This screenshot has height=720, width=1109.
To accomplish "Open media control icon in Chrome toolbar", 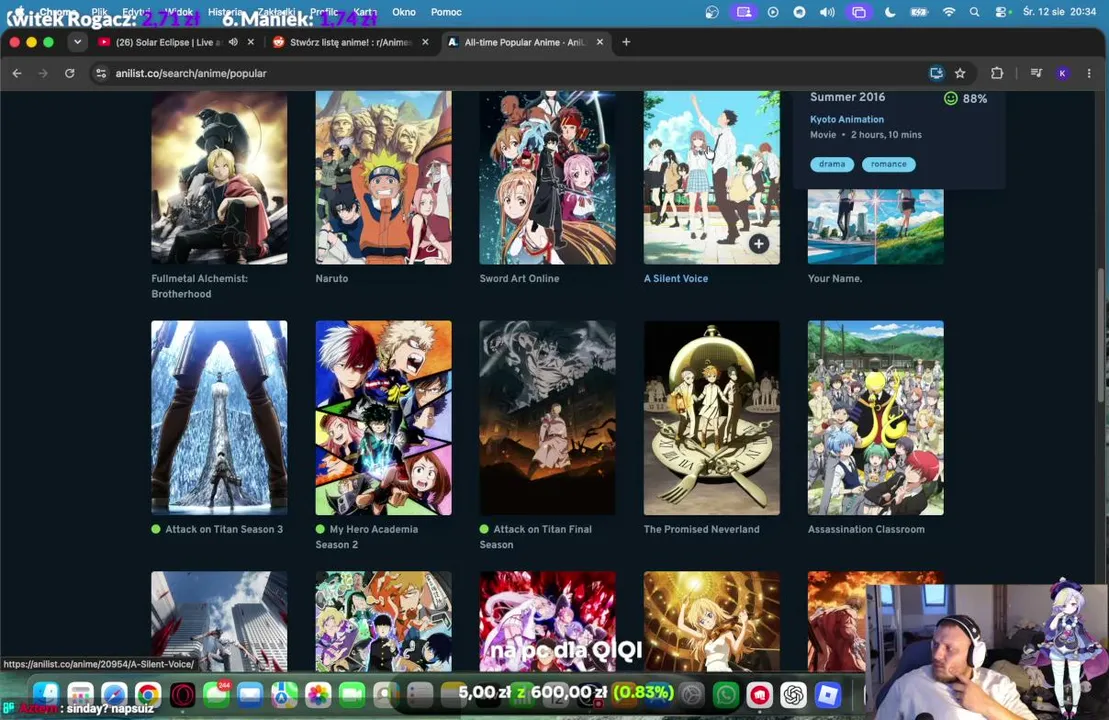I will [x=1036, y=73].
